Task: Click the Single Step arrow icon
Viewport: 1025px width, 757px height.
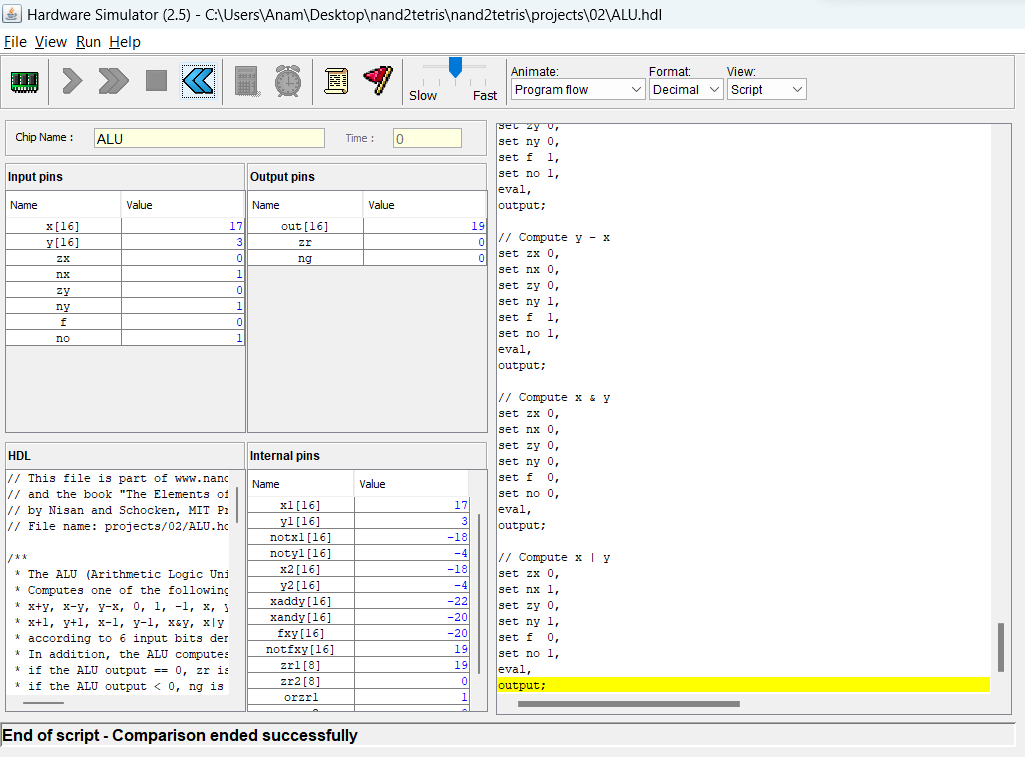Action: coord(70,81)
